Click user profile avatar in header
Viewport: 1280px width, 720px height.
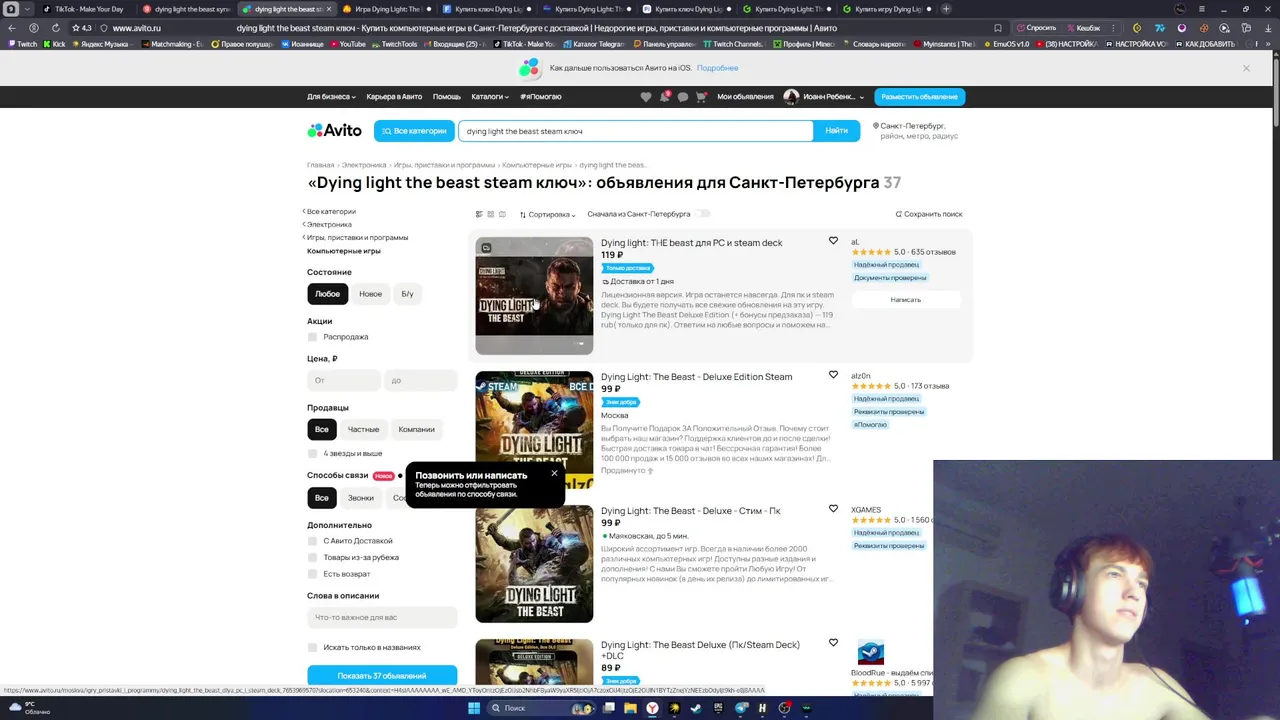tap(791, 97)
